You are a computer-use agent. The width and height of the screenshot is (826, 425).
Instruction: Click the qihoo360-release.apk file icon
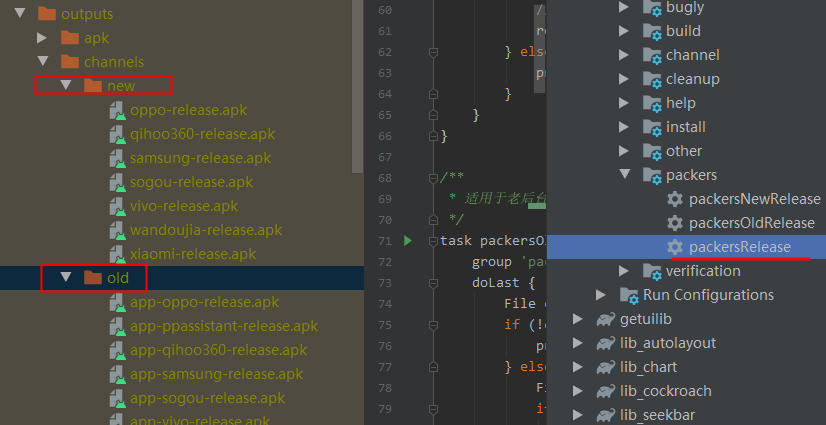click(117, 134)
